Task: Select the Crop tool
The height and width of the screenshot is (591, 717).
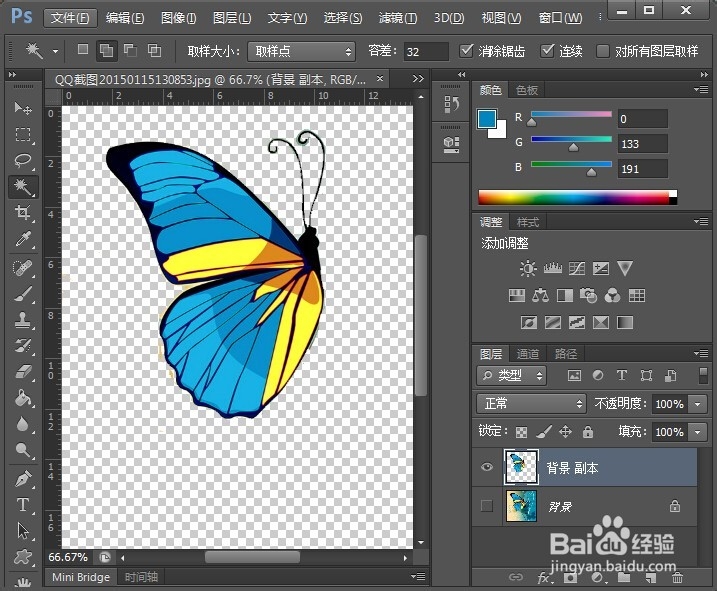Action: coord(22,213)
